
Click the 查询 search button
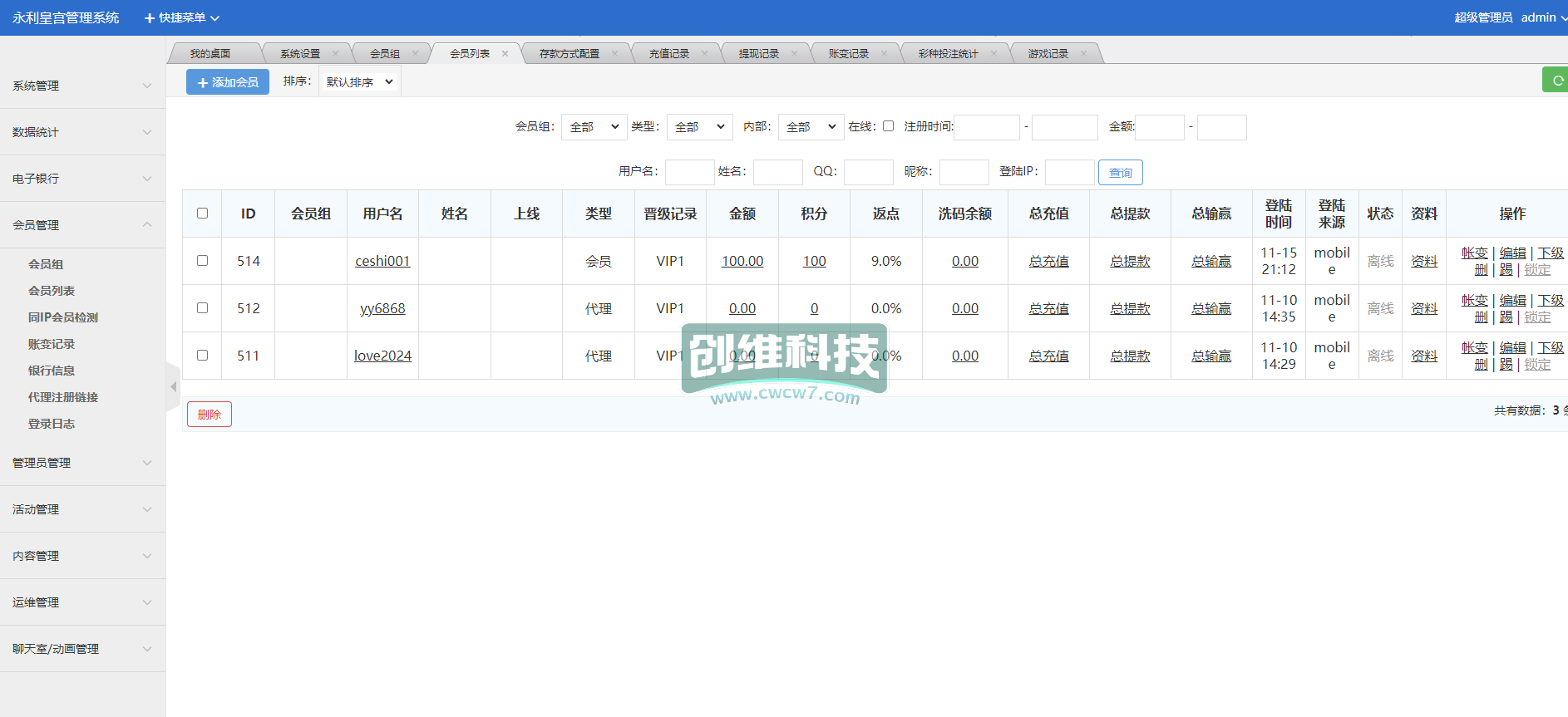point(1121,172)
